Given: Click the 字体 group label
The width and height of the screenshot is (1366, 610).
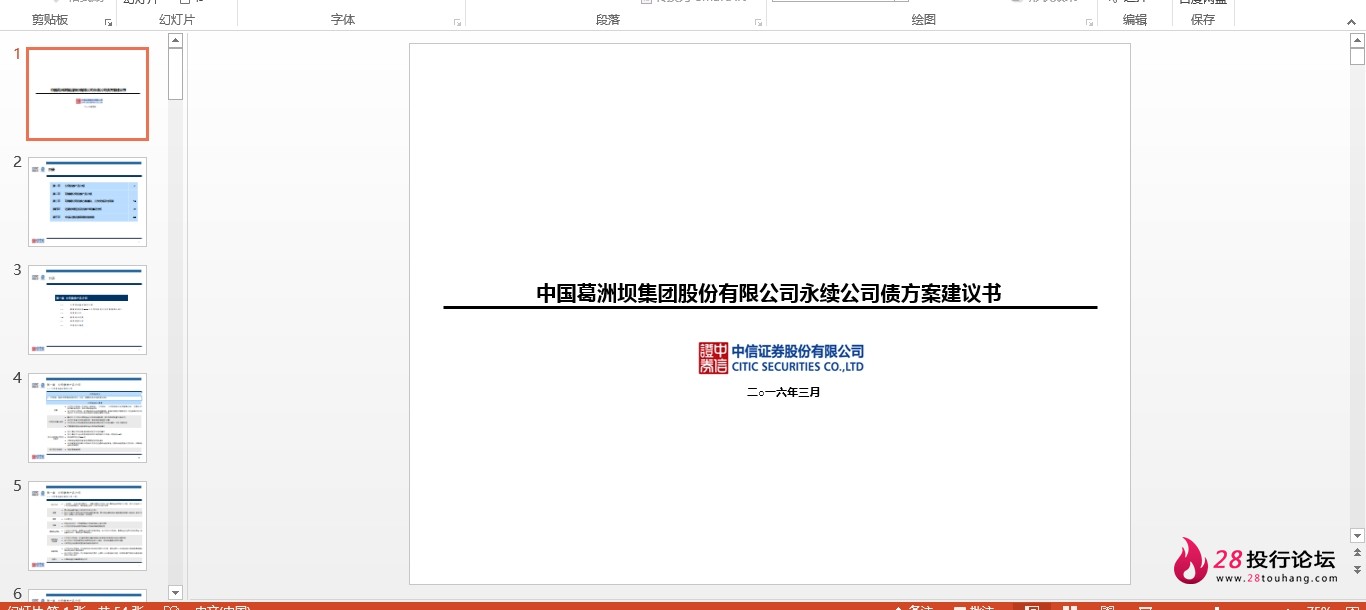Looking at the screenshot, I should point(343,20).
